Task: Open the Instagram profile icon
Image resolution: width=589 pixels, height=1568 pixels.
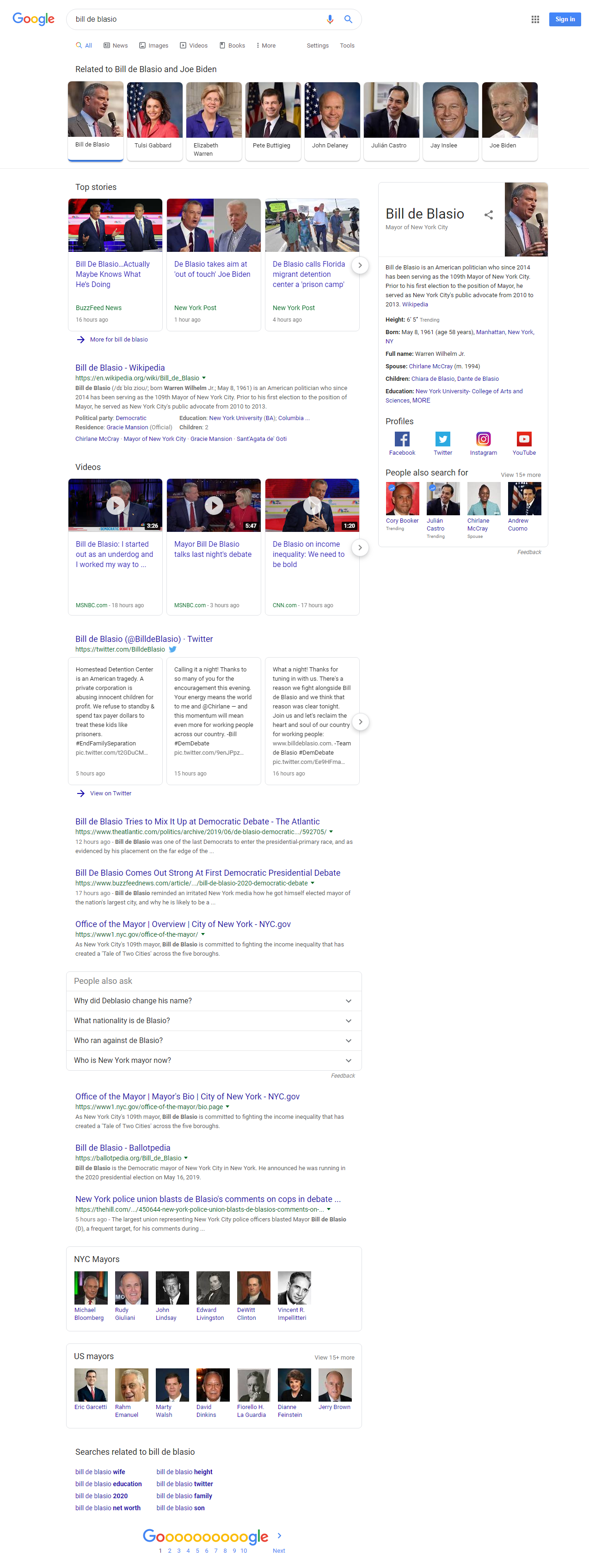Action: [x=483, y=439]
